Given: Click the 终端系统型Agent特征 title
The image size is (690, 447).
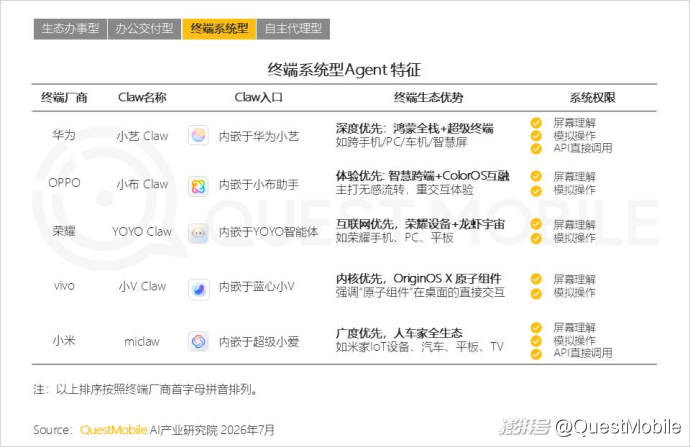Looking at the screenshot, I should coord(344,70).
